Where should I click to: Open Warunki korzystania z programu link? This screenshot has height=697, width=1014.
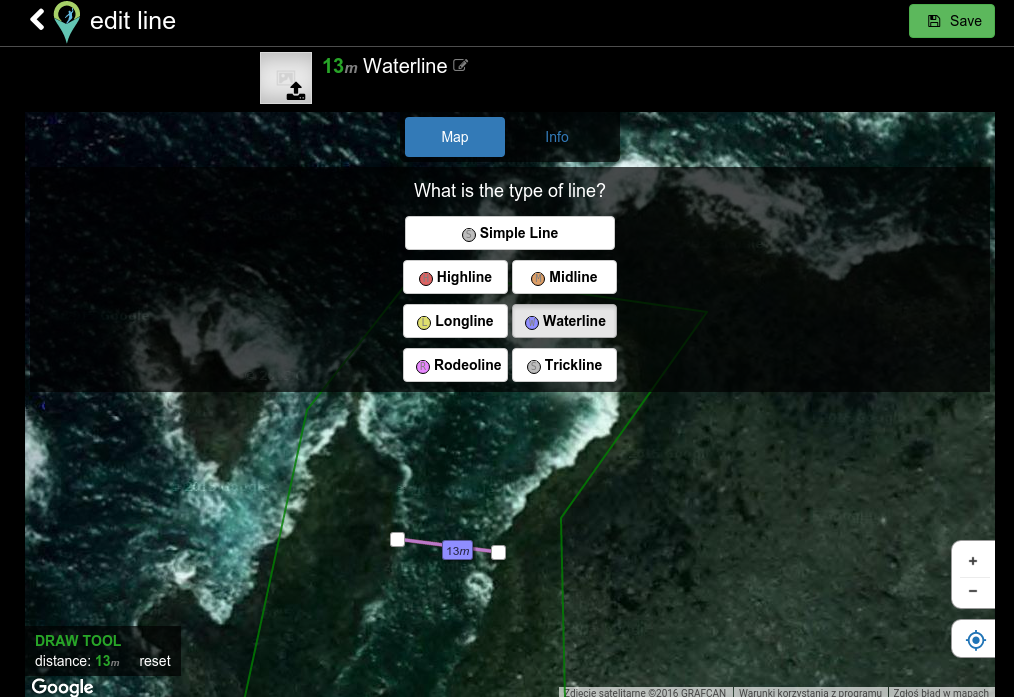tap(810, 692)
